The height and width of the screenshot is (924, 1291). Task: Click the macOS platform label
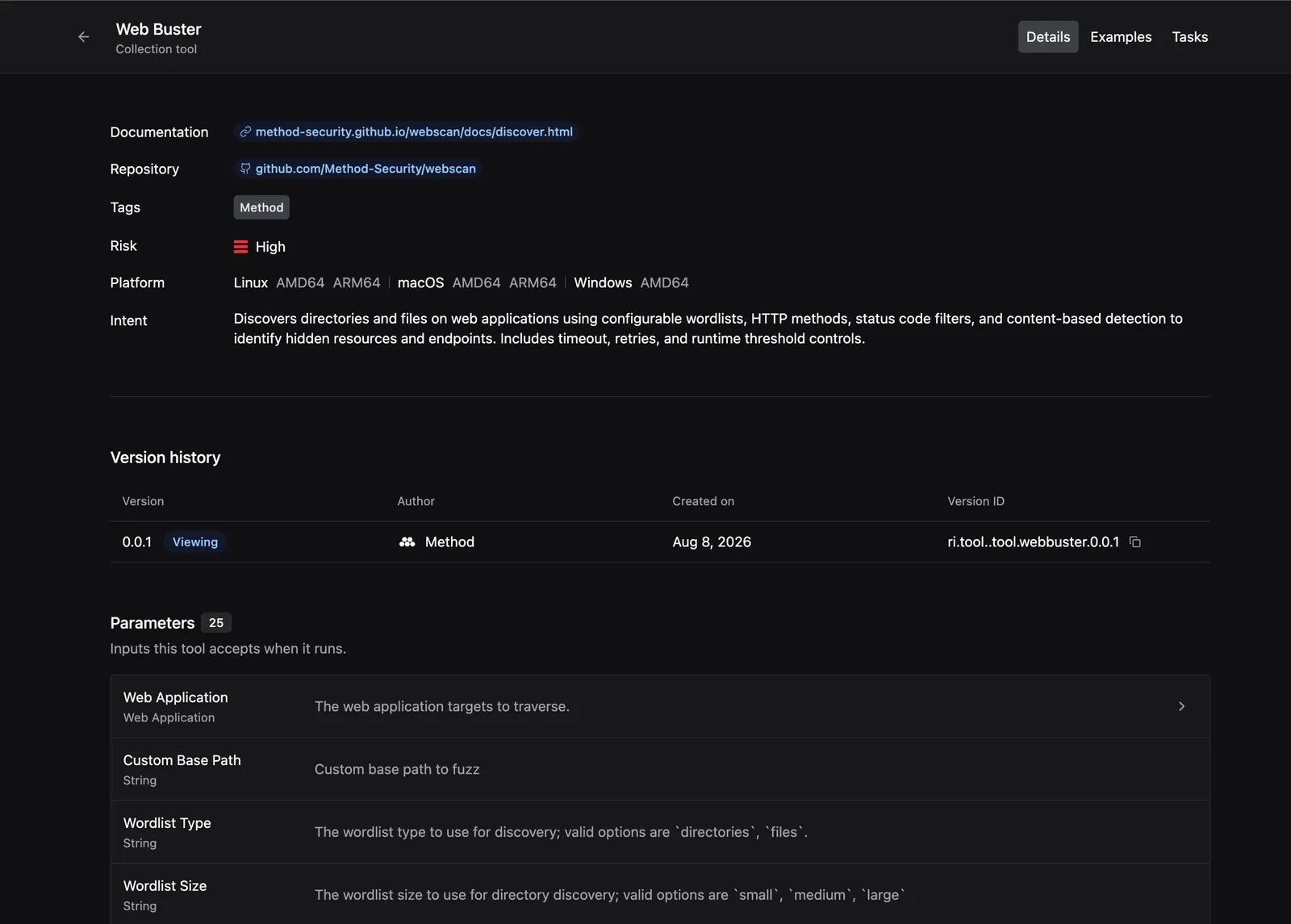(x=420, y=282)
